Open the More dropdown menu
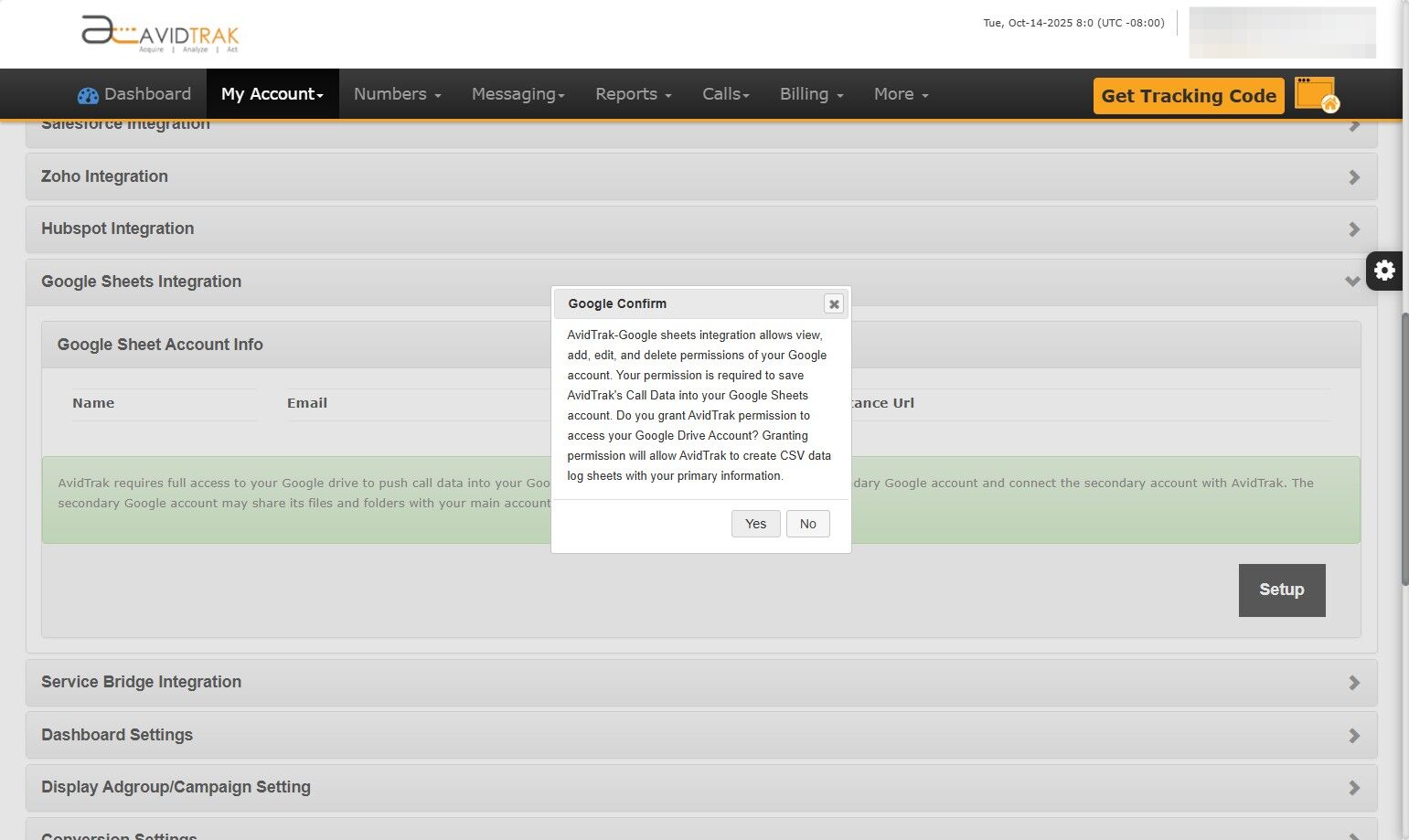This screenshot has width=1409, height=840. [x=902, y=94]
